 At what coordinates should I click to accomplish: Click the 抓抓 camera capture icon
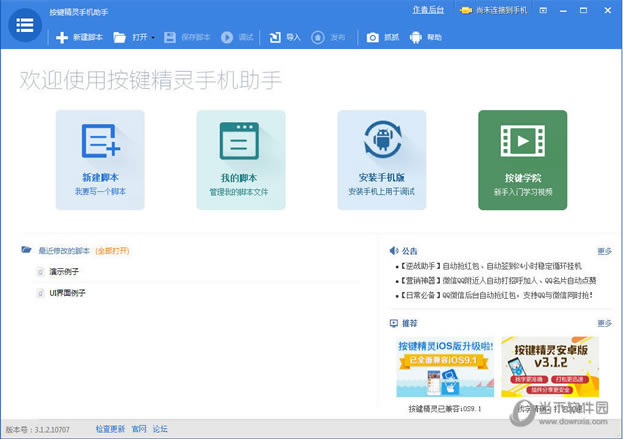click(x=372, y=38)
